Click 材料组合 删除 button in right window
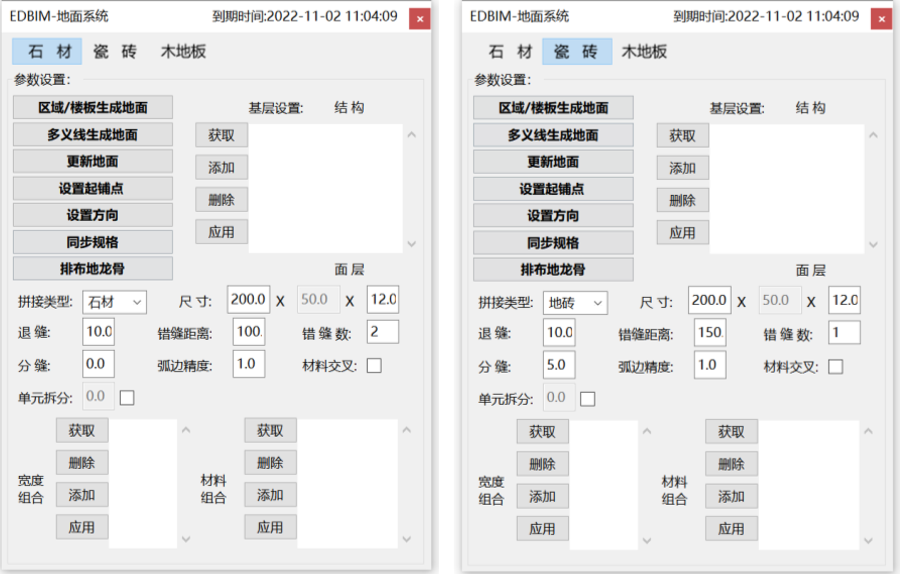 [731, 464]
